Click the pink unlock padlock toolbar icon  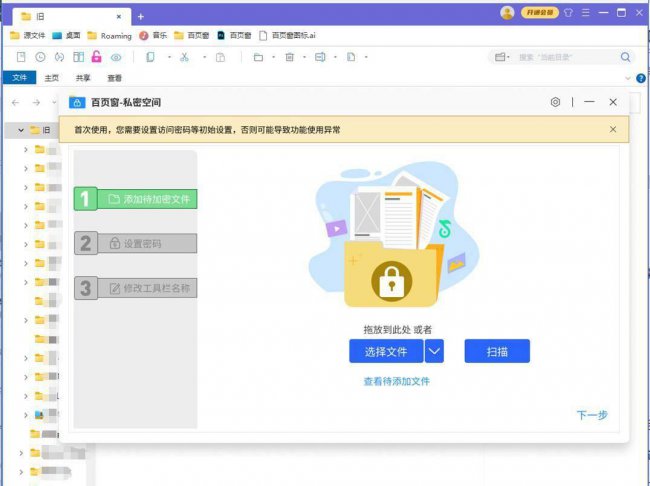[96, 57]
